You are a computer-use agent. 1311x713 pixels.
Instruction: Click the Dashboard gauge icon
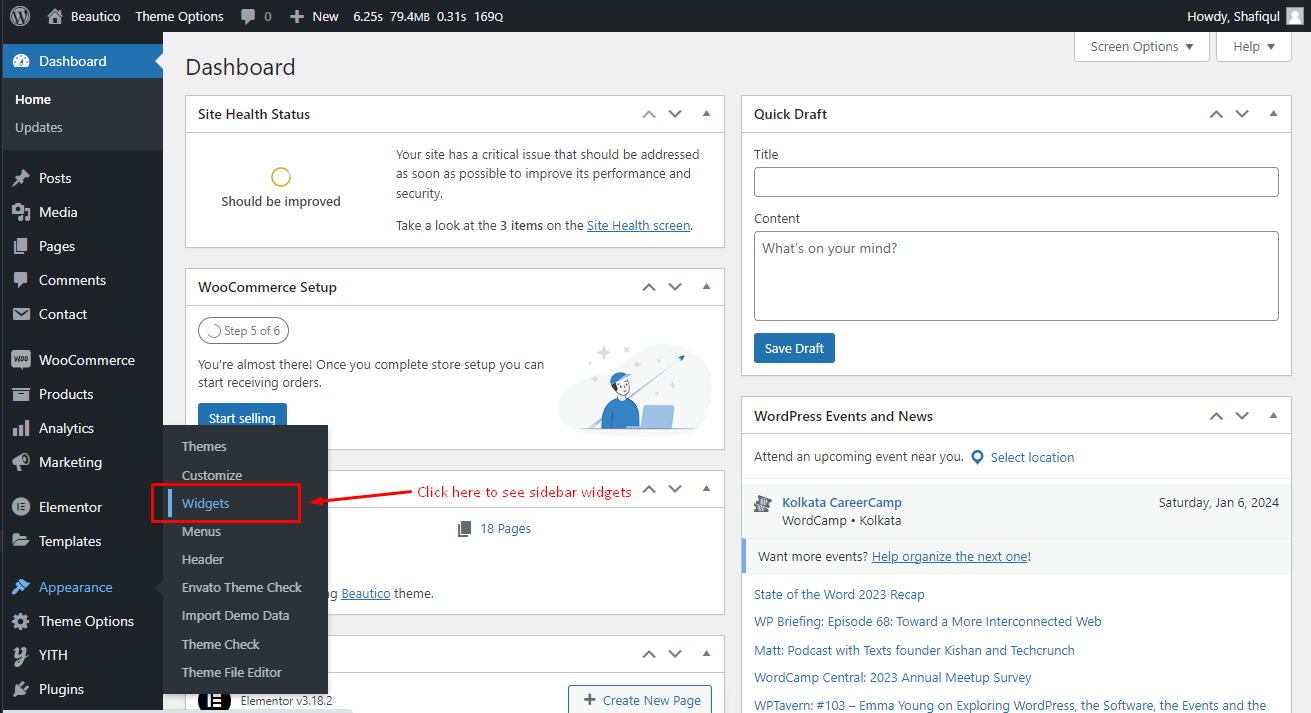[21, 61]
